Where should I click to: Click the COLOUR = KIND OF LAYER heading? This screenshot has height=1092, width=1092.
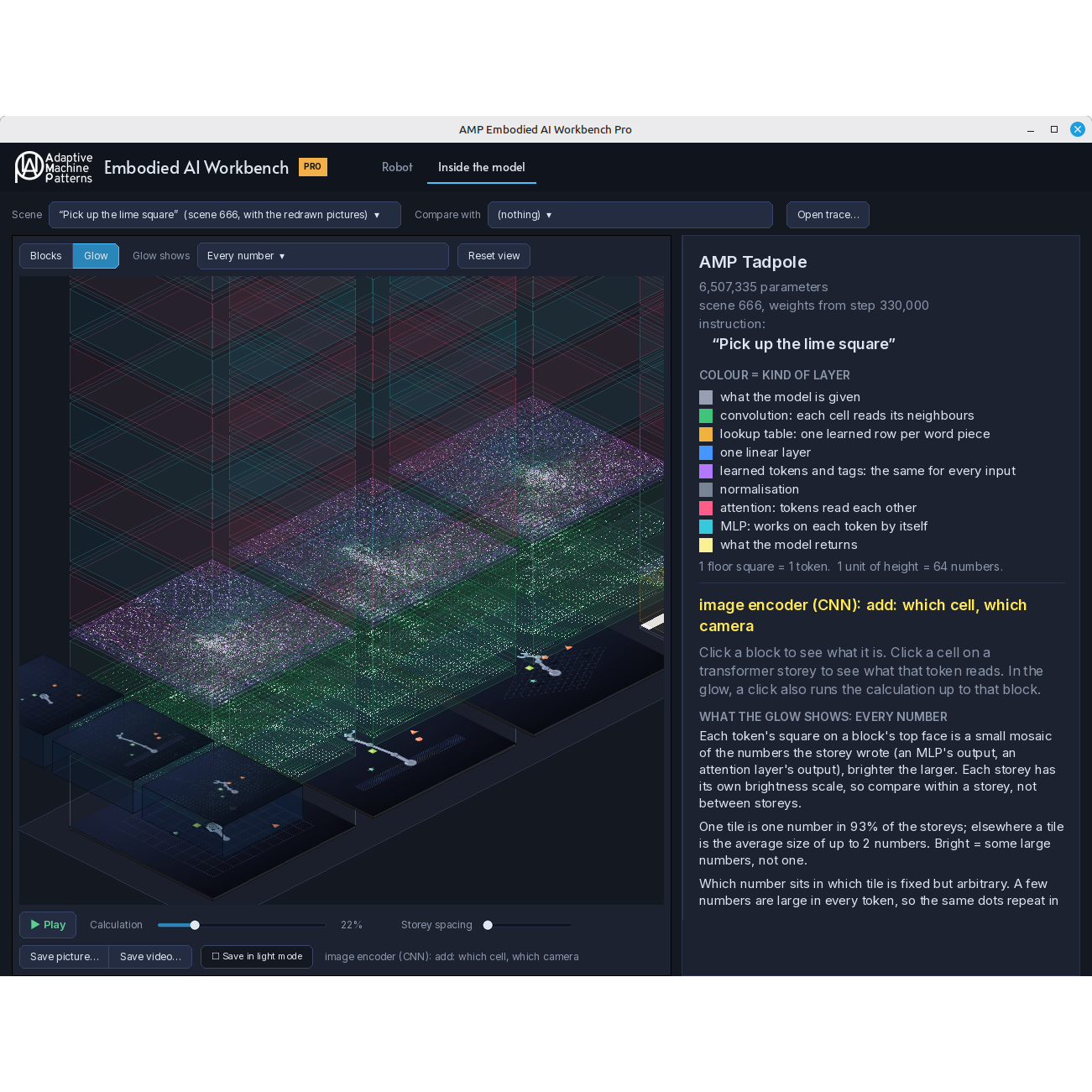775,375
